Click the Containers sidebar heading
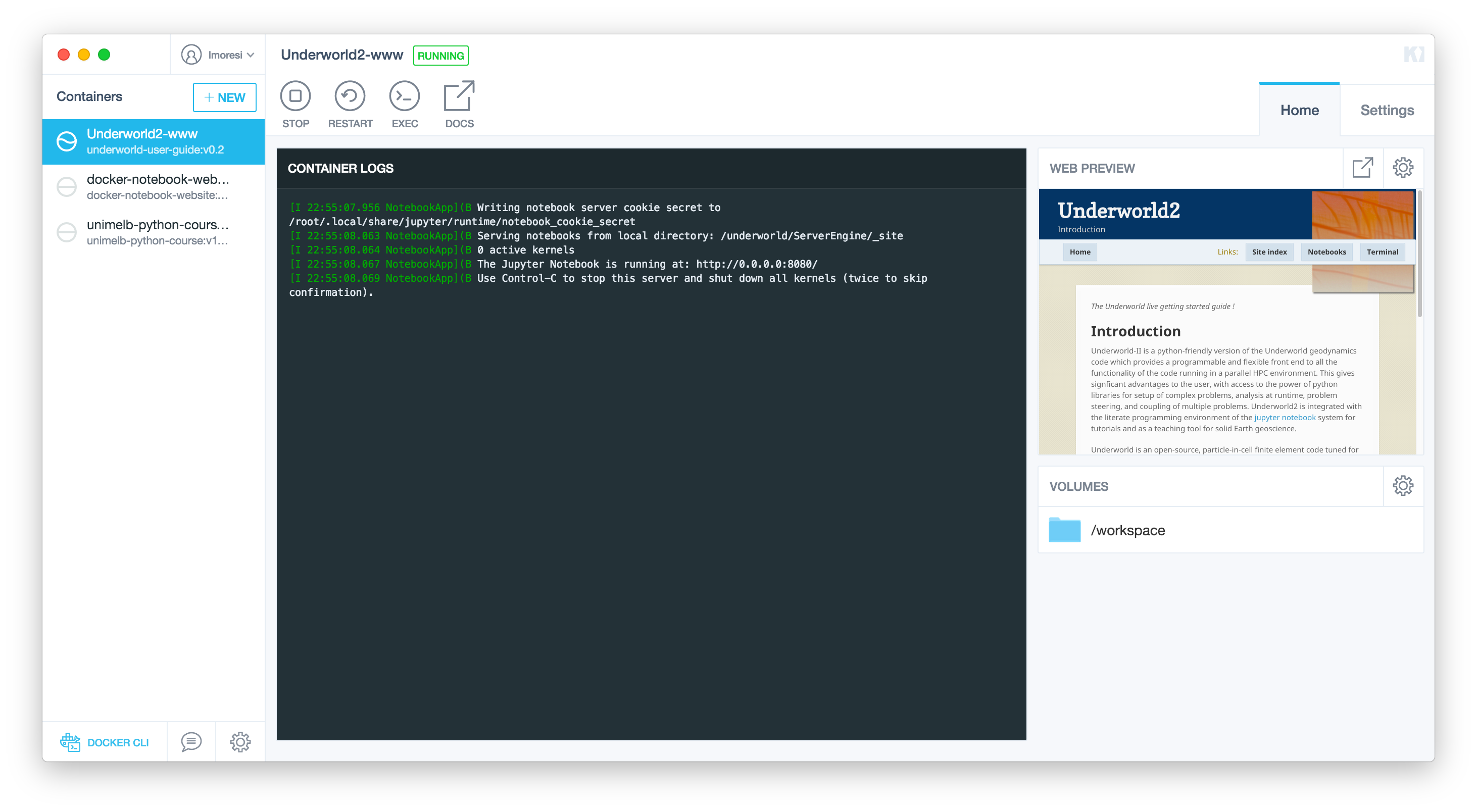This screenshot has height=812, width=1477. coord(89,96)
